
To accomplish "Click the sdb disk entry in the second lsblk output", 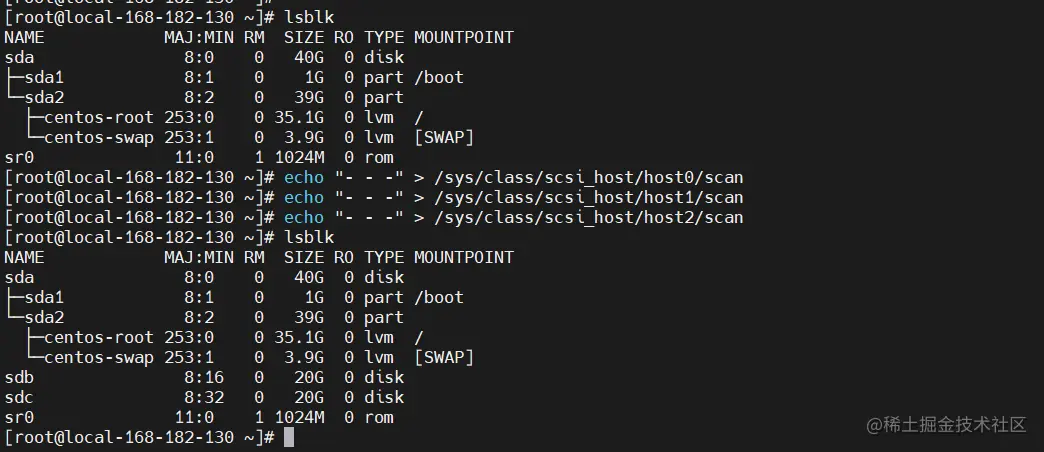I will pos(19,377).
